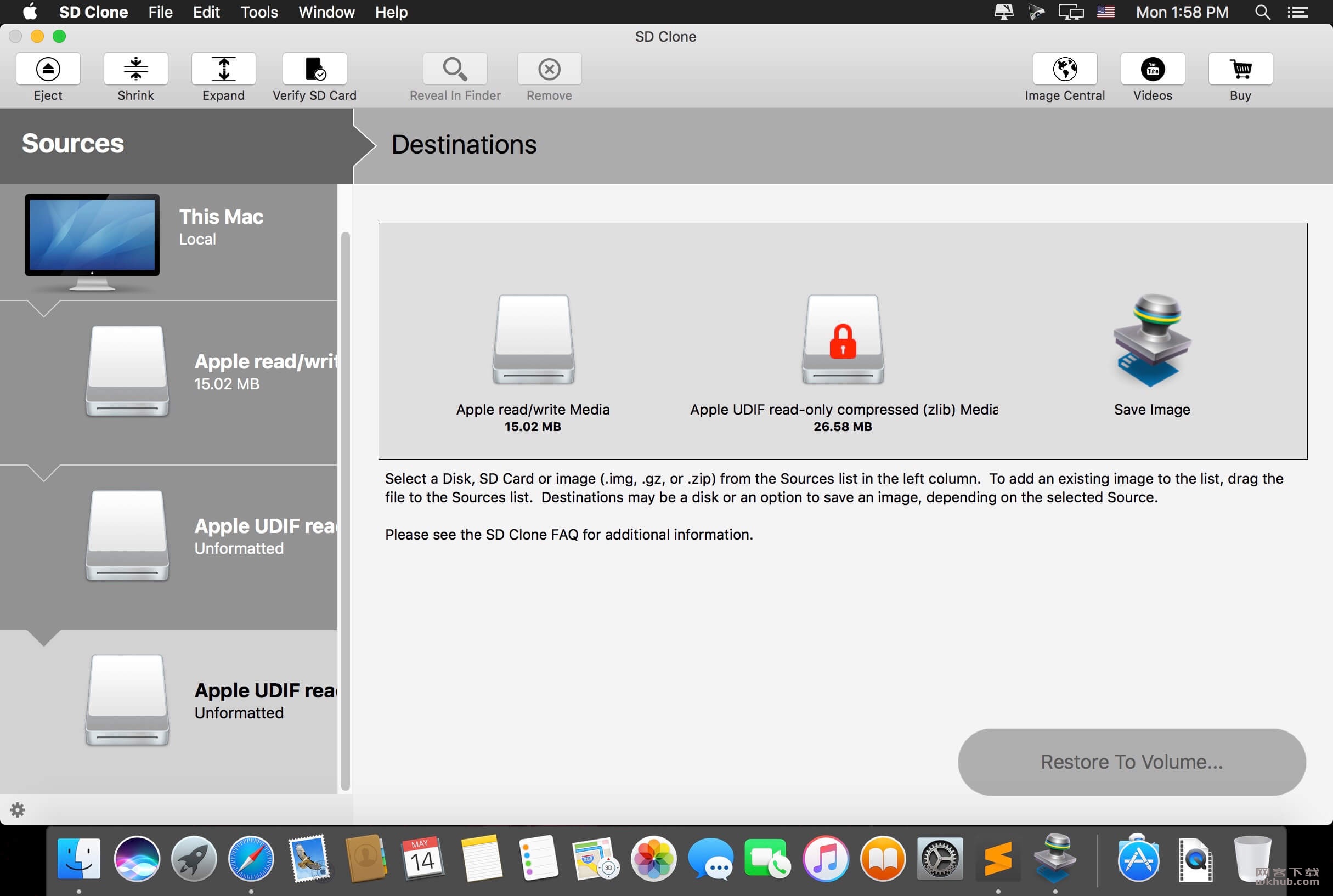Click the SD Clone icon in the Dock
The width and height of the screenshot is (1333, 896).
[x=1055, y=858]
